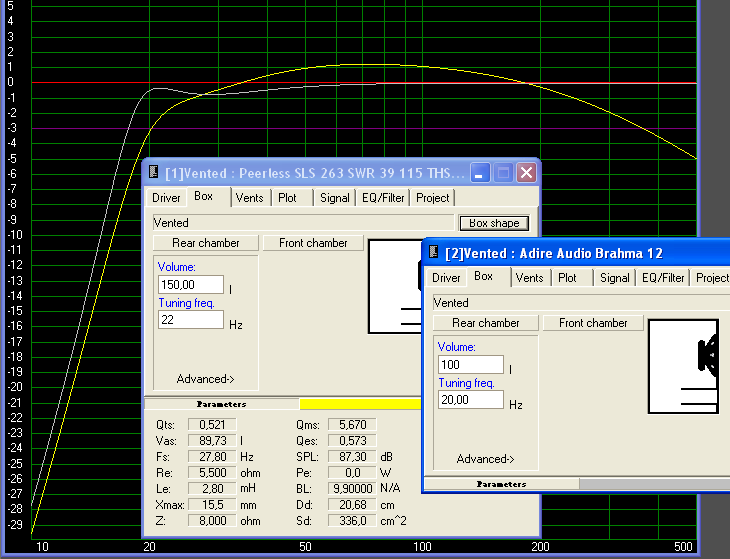Click blue Volume label in Brahma window

456,347
